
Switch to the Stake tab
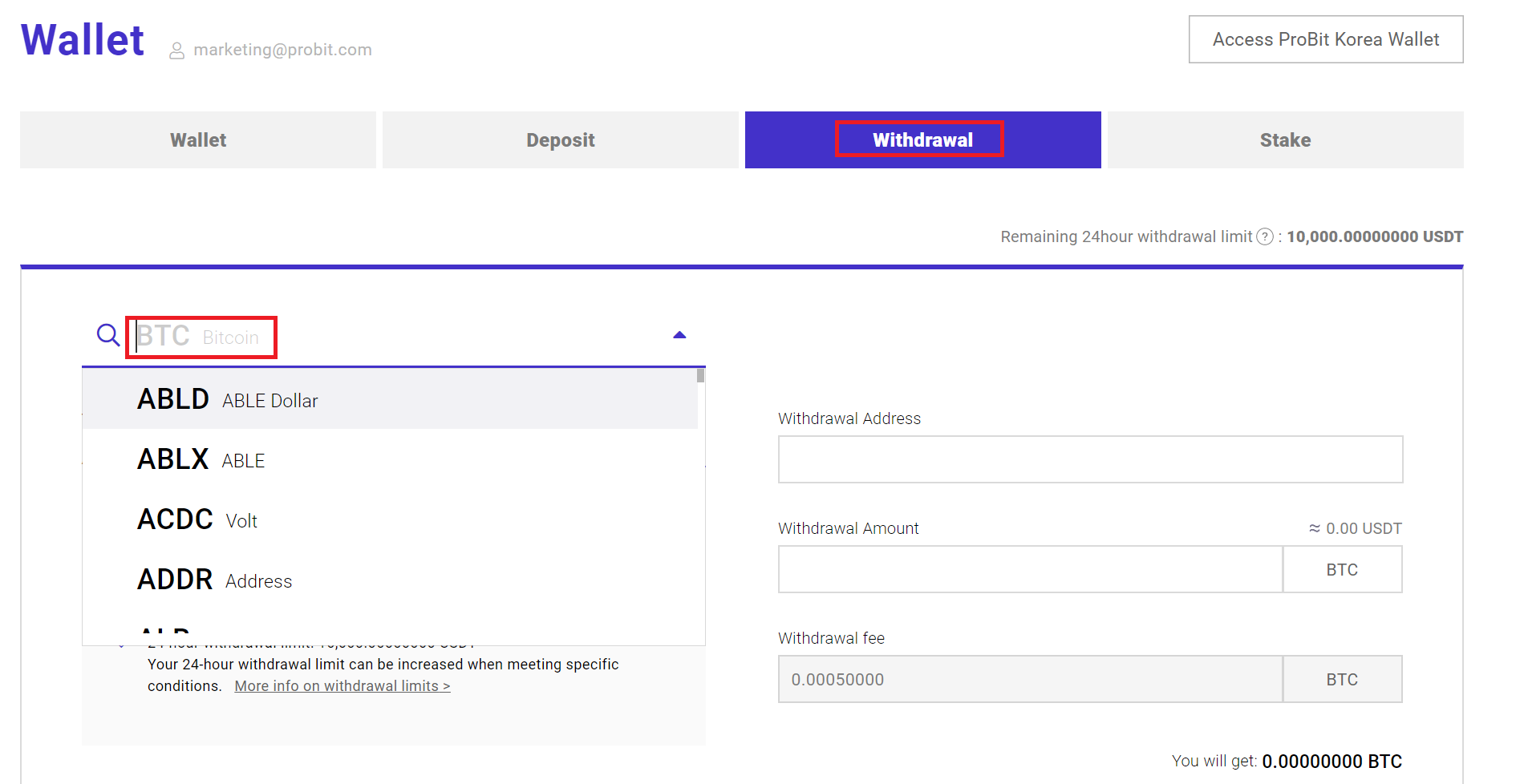pyautogui.click(x=1286, y=139)
